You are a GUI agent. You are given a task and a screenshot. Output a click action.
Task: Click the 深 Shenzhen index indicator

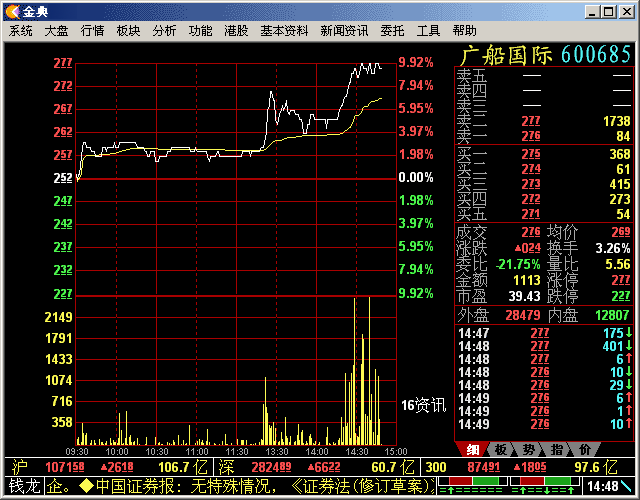226,467
